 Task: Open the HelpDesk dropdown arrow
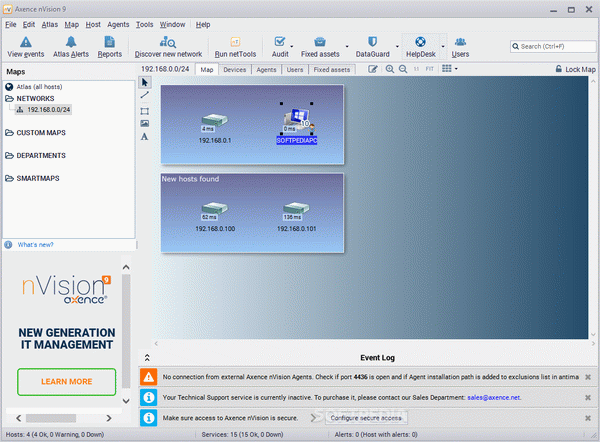pos(443,47)
